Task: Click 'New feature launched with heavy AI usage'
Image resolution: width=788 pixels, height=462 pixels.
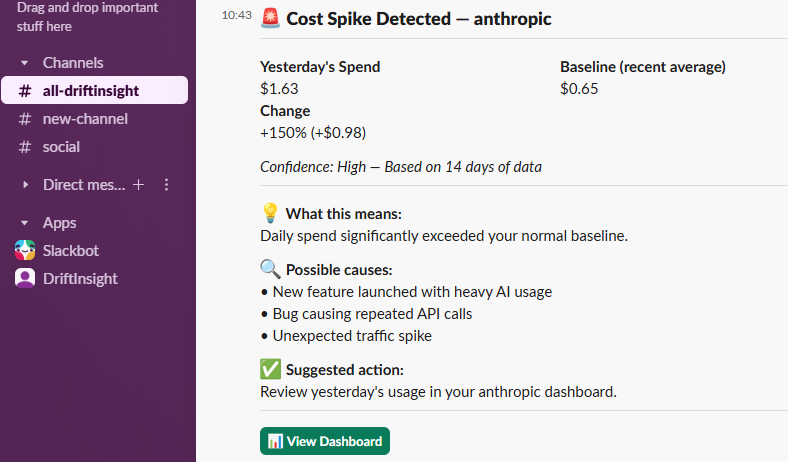Action: (412, 292)
